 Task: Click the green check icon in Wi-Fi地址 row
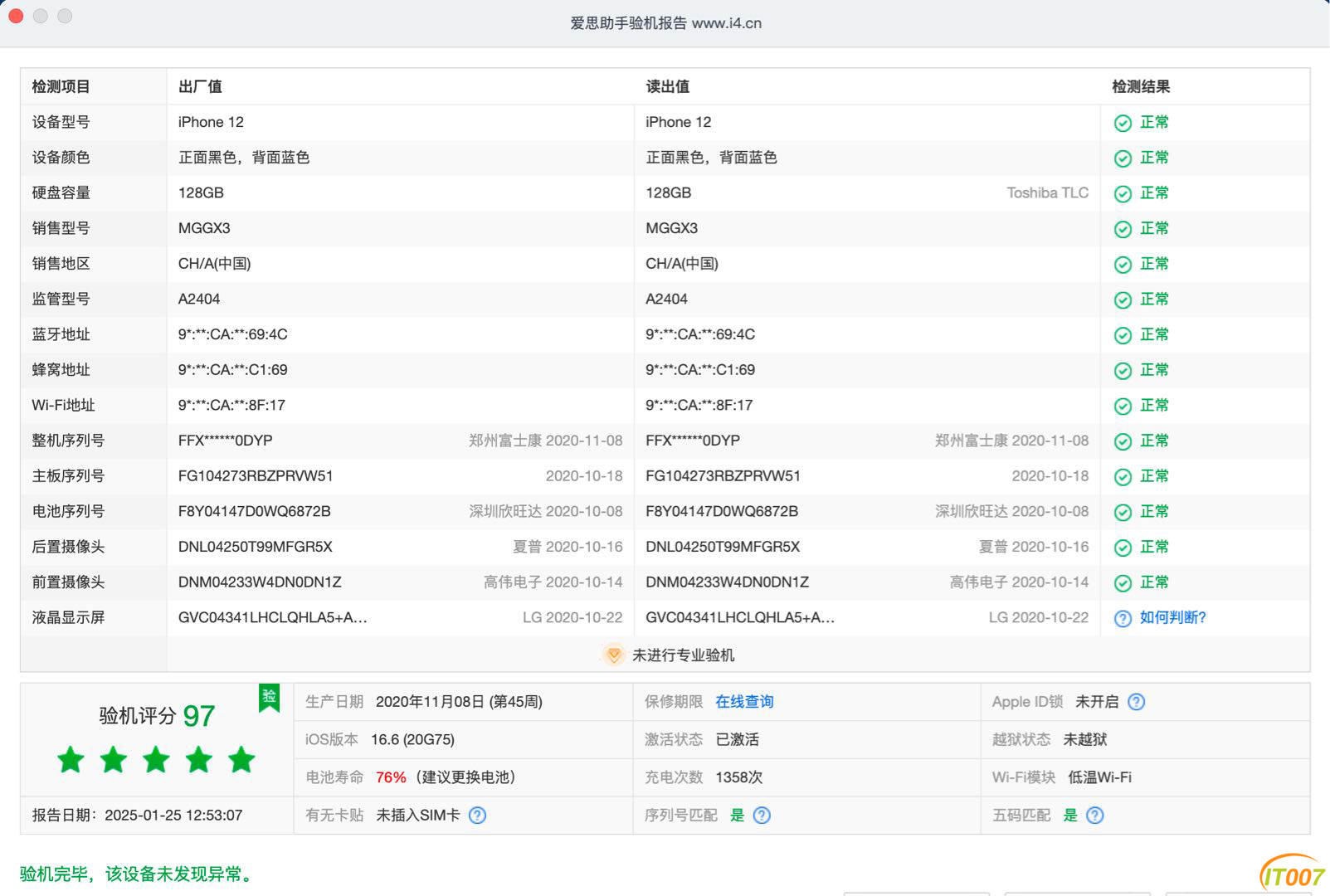(x=1123, y=407)
